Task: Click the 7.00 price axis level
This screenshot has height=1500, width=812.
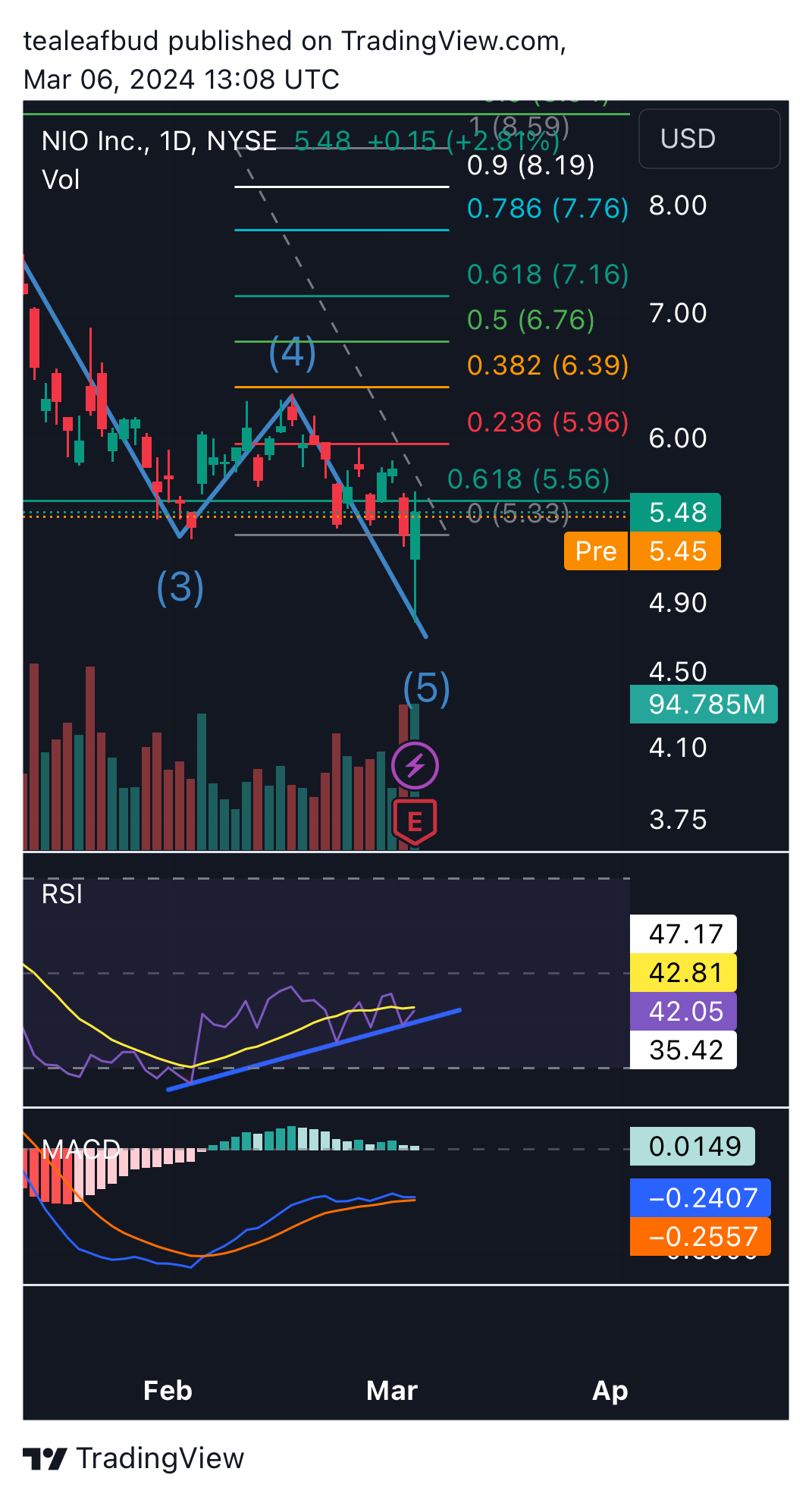Action: tap(678, 313)
